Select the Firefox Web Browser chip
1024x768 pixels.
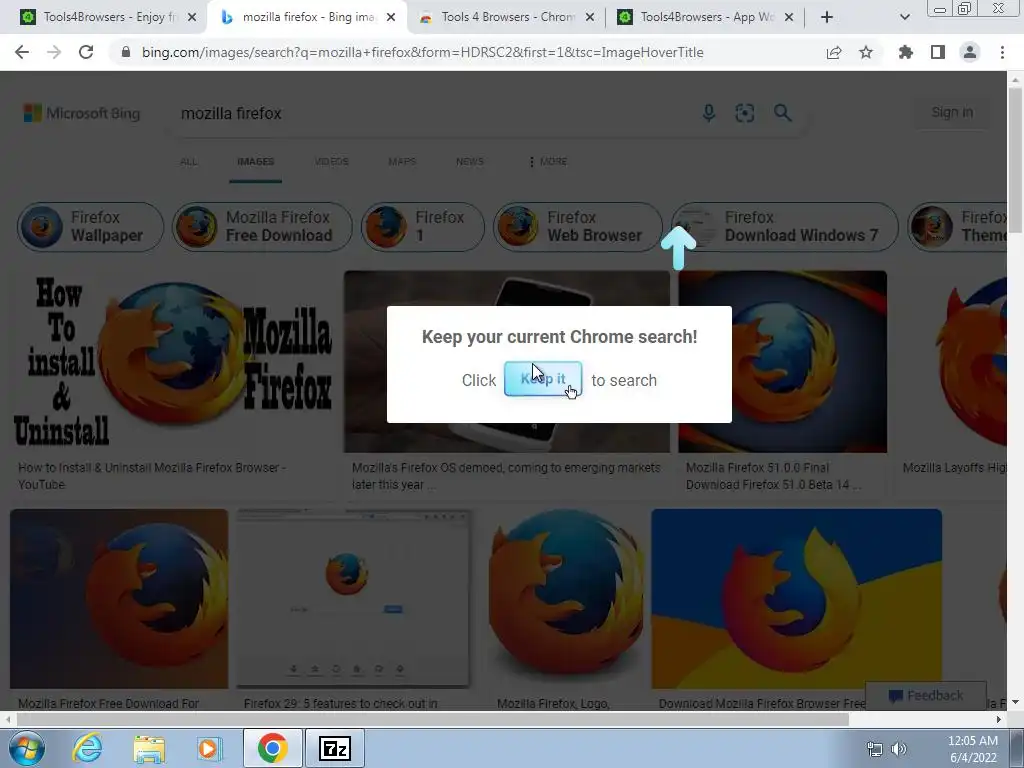(x=578, y=227)
